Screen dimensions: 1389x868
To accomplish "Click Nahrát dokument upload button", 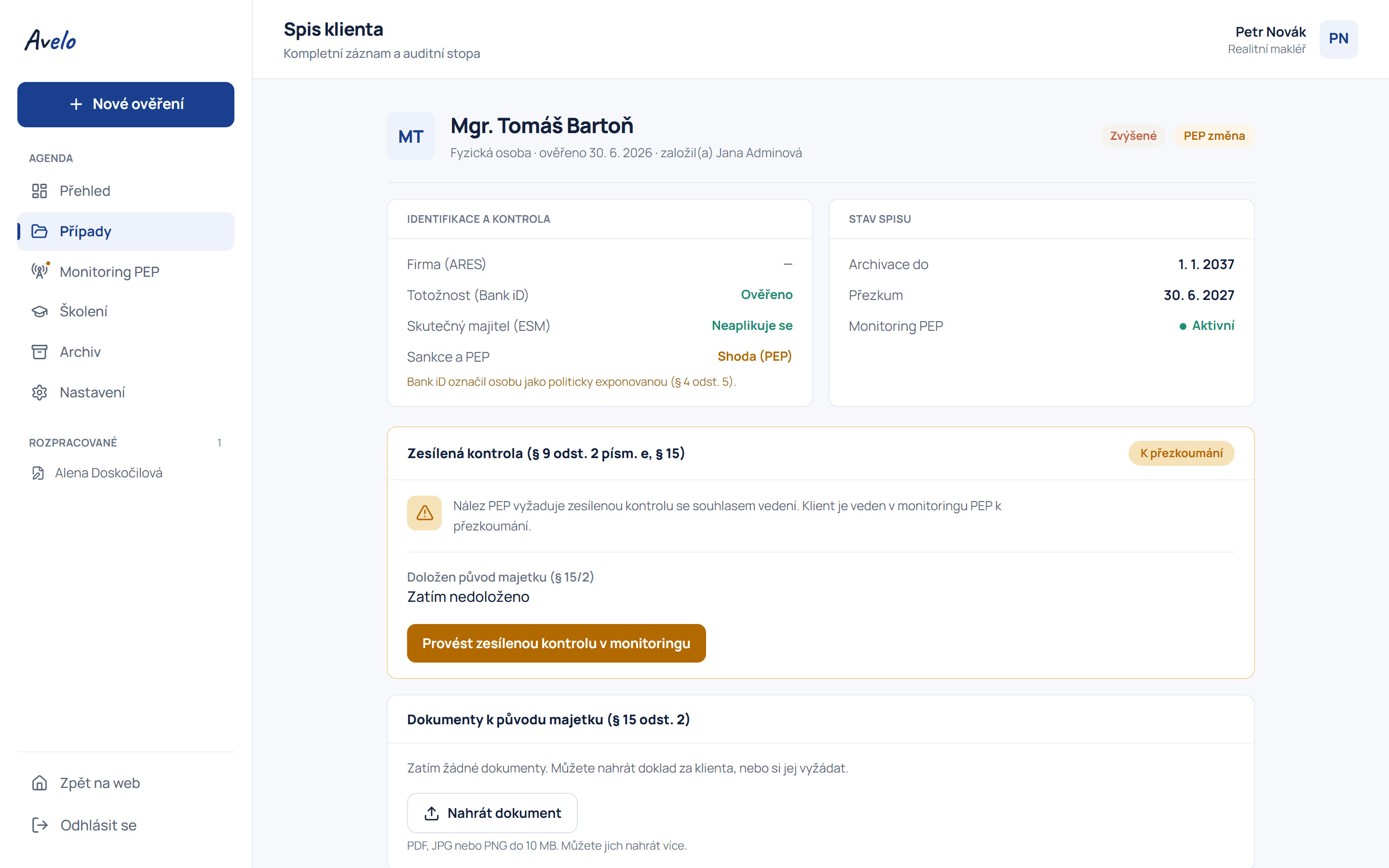I will [492, 813].
